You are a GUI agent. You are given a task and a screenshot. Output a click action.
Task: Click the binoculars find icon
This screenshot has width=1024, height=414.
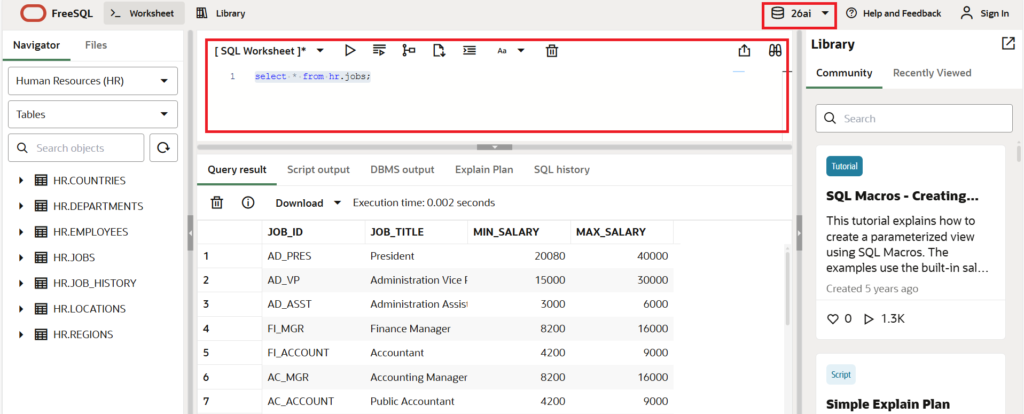coord(774,50)
